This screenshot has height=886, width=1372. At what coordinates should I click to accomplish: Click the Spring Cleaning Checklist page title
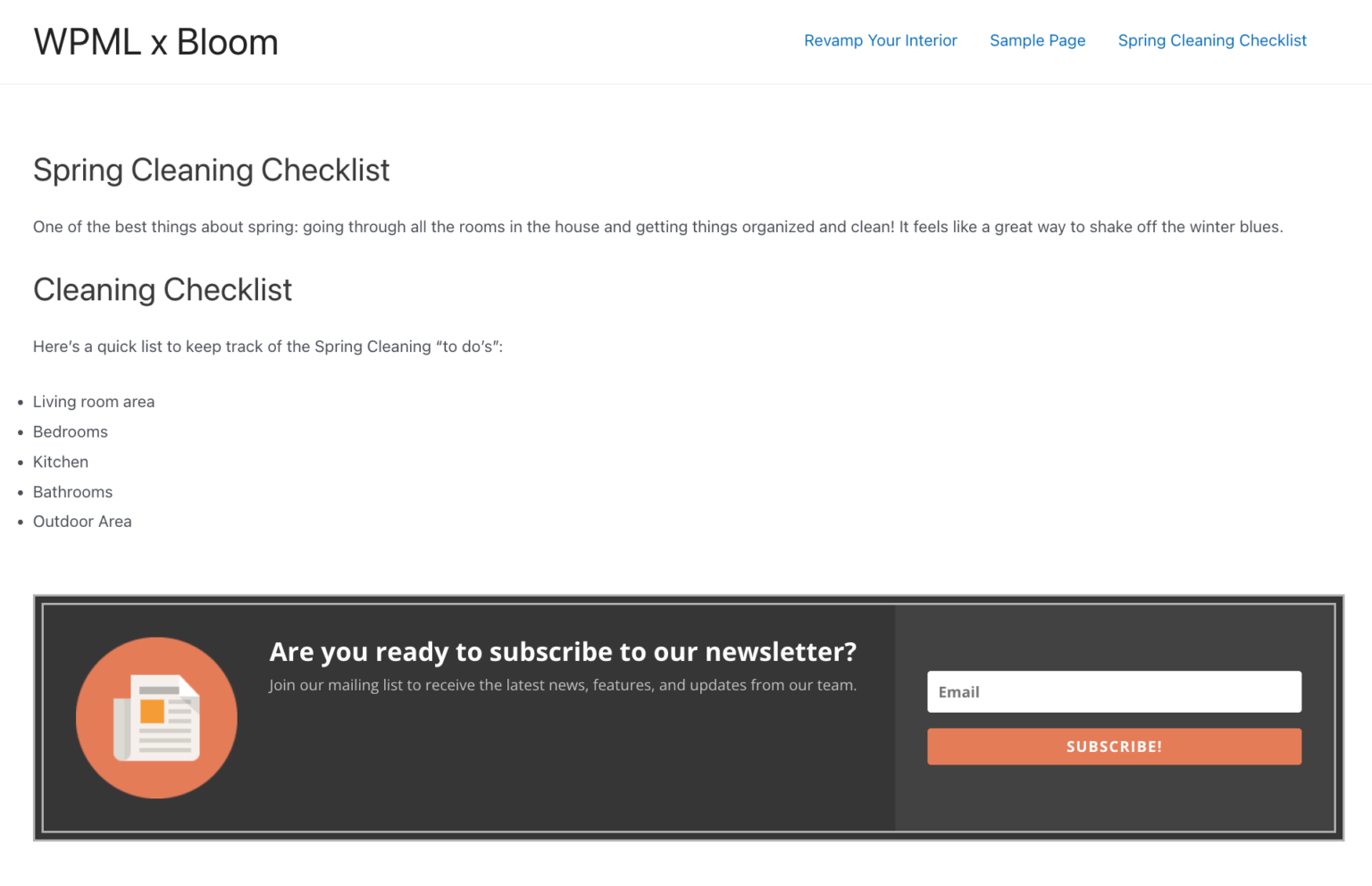(211, 170)
